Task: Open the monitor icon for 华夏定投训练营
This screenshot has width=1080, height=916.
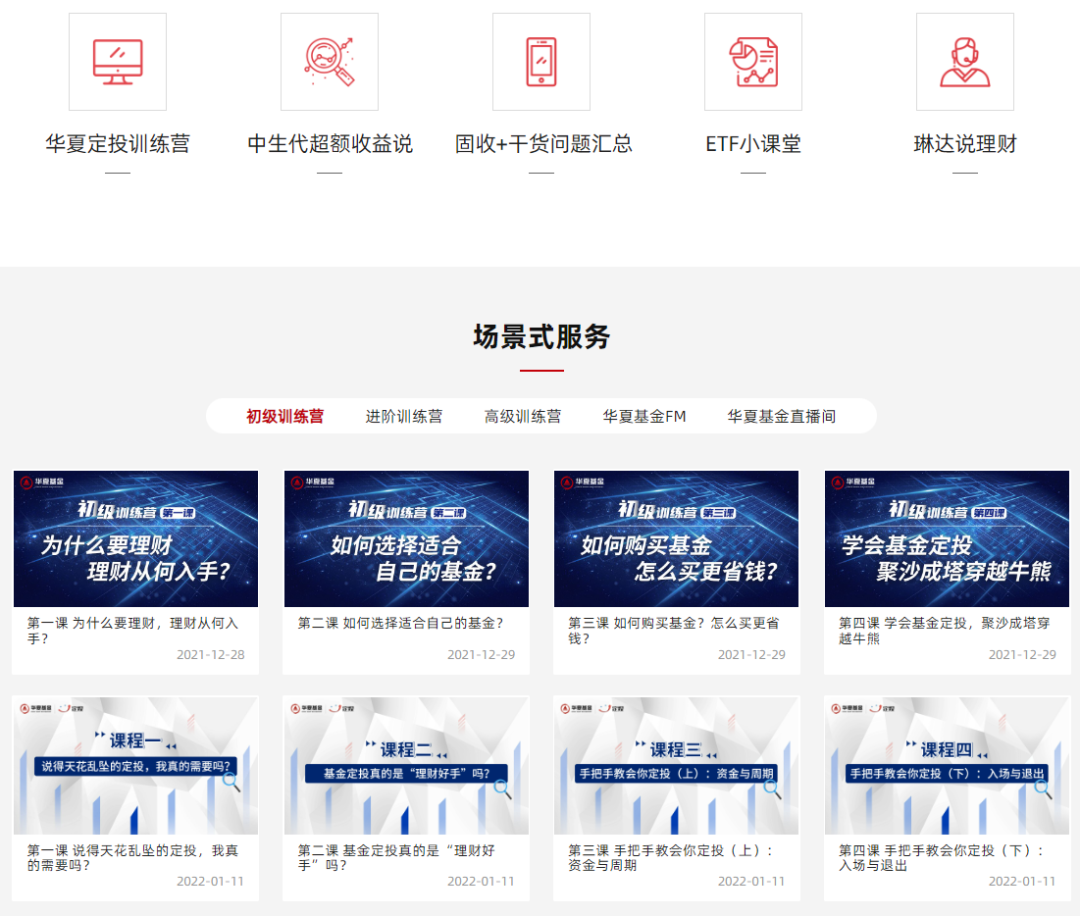Action: 118,62
